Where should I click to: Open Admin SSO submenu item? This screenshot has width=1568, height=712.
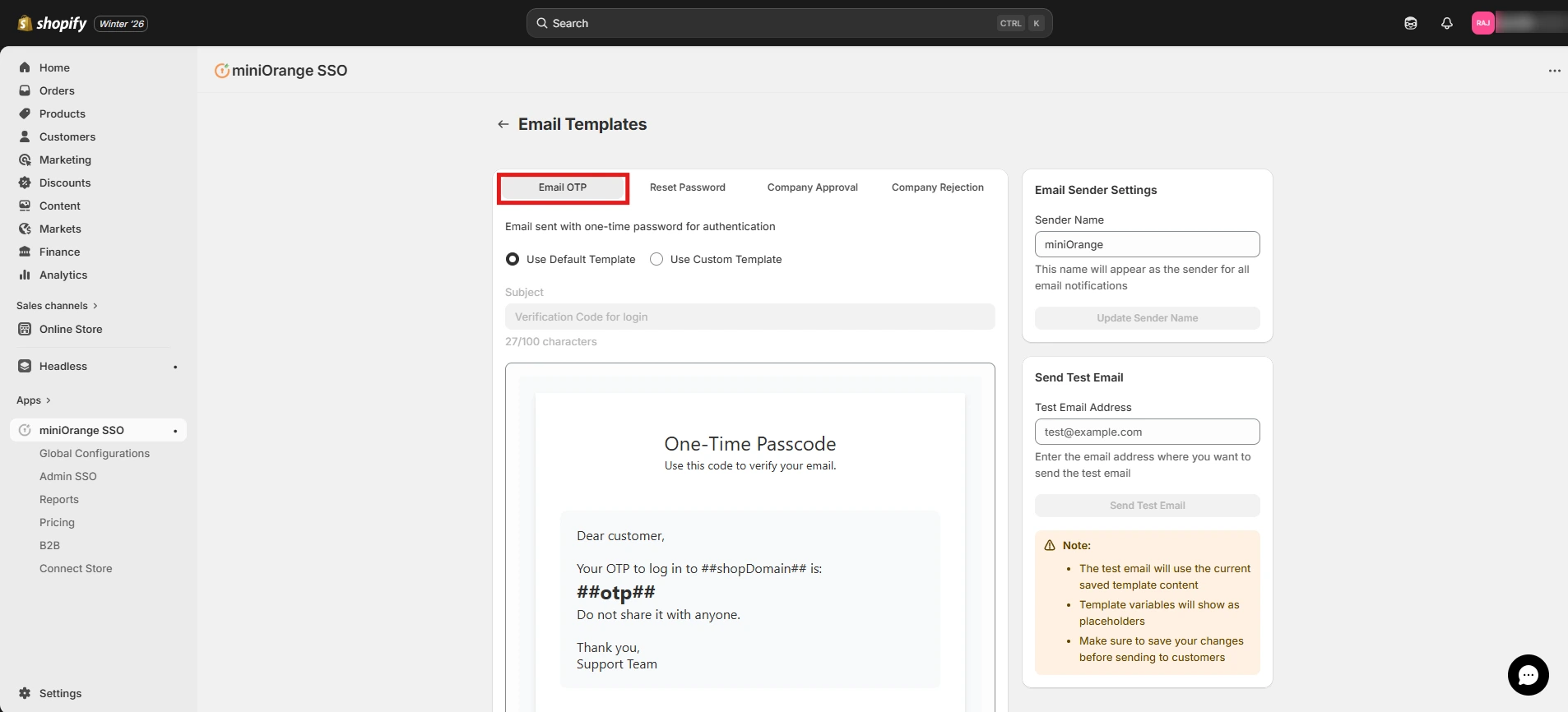(68, 476)
